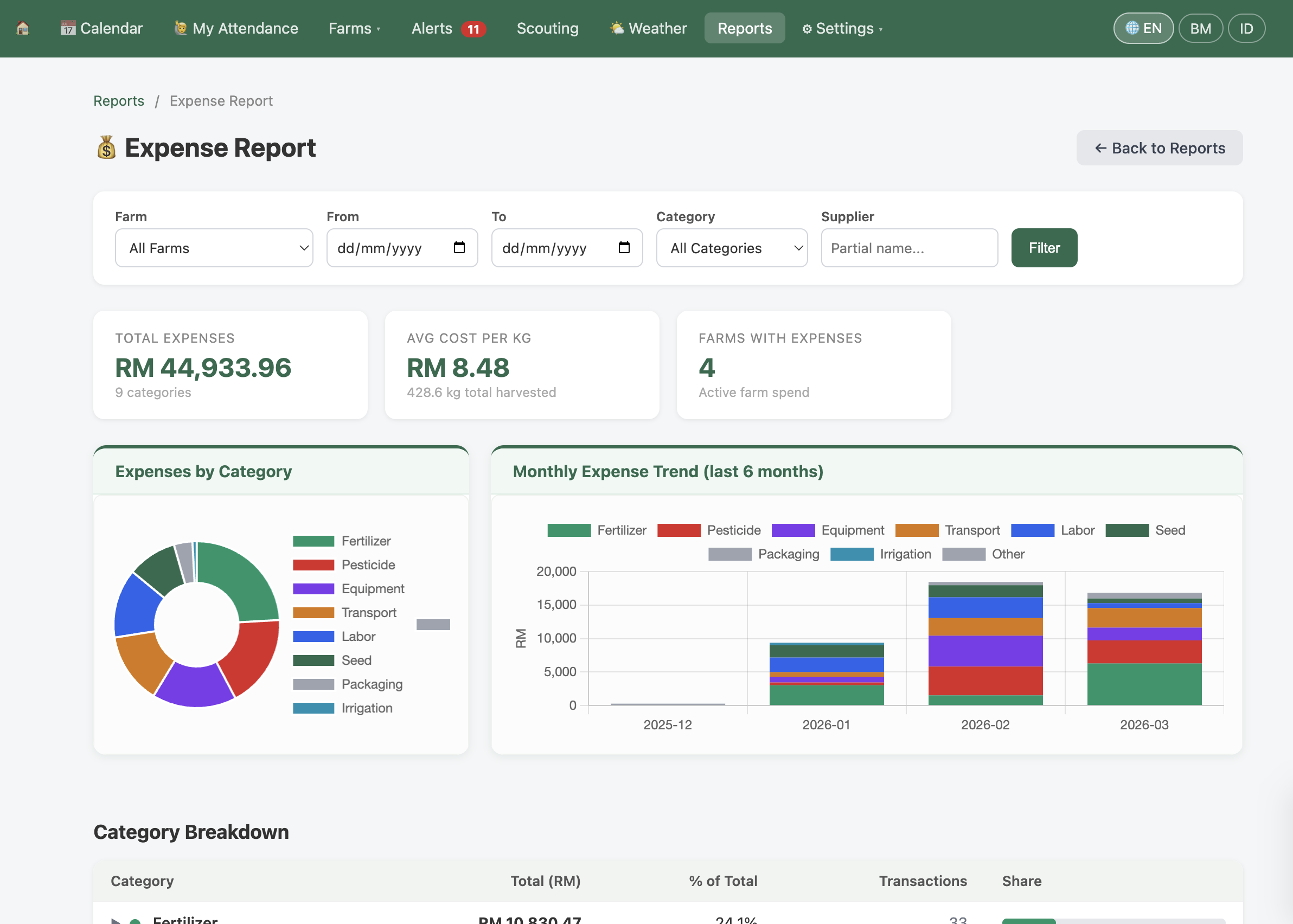1293x924 pixels.
Task: Focus the Supplier partial name field
Action: point(910,248)
